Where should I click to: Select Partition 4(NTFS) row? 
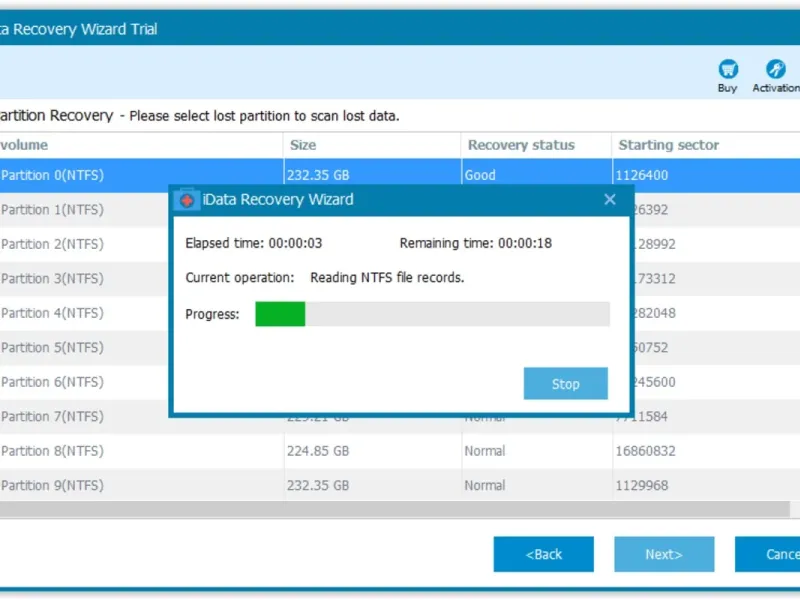pos(84,313)
